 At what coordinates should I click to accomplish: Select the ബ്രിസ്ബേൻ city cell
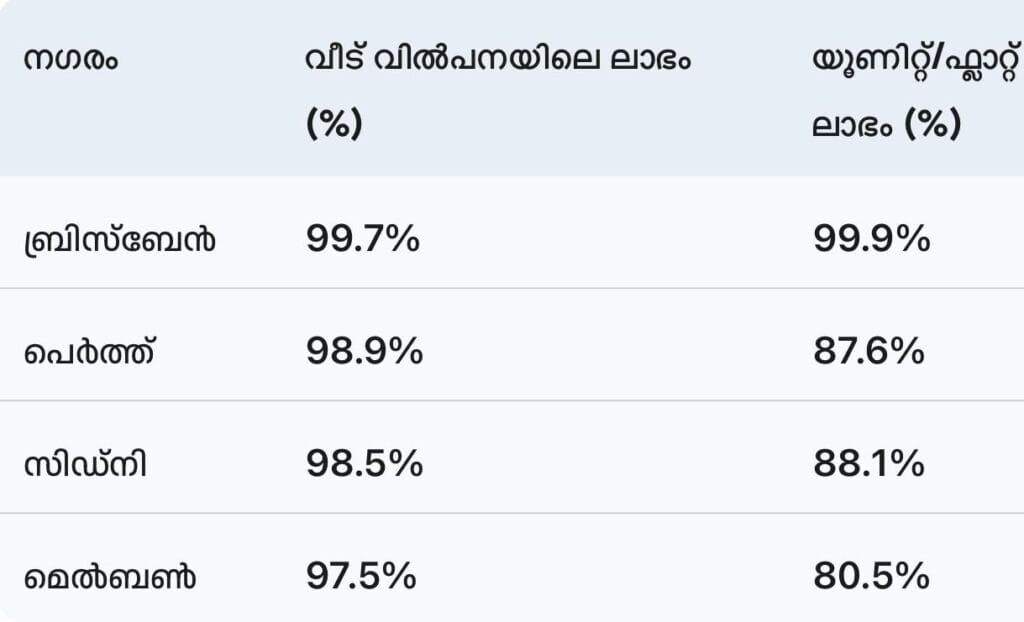coord(119,240)
